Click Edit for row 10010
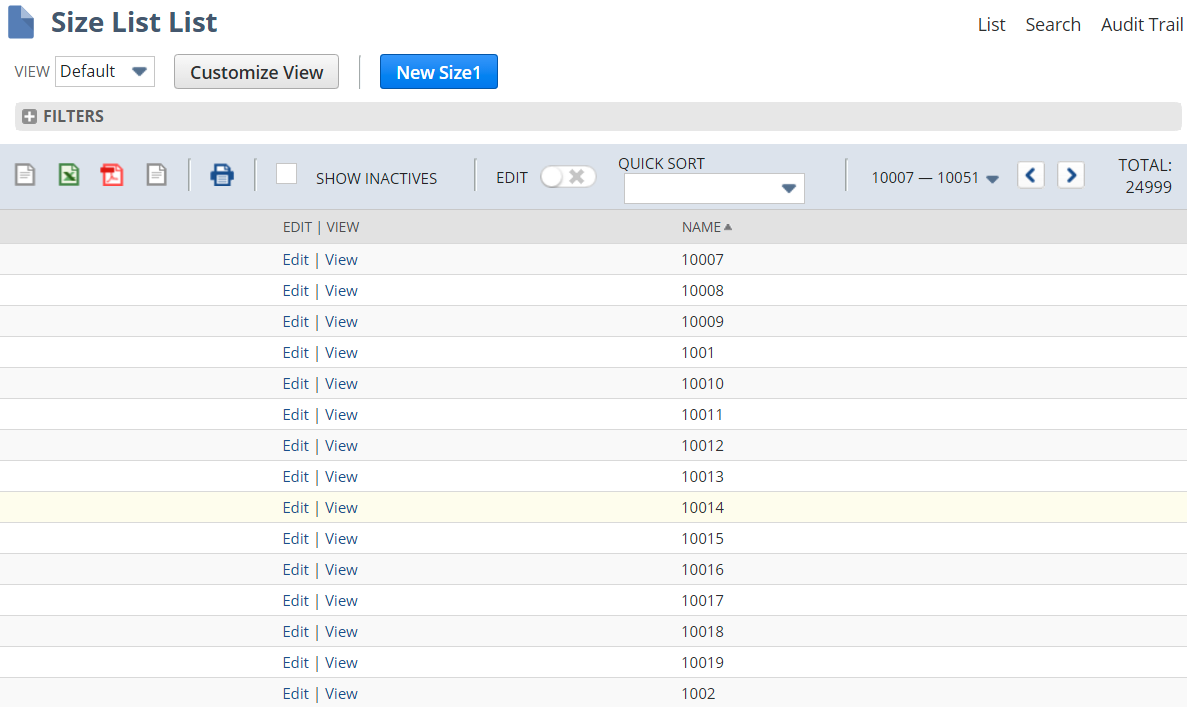Viewport: 1187px width, 707px height. 295,384
